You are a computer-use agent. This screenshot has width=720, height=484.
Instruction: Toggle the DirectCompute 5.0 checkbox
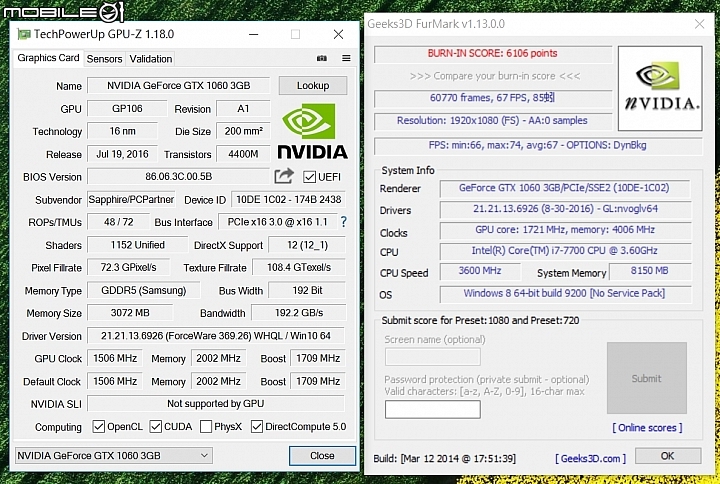point(257,427)
